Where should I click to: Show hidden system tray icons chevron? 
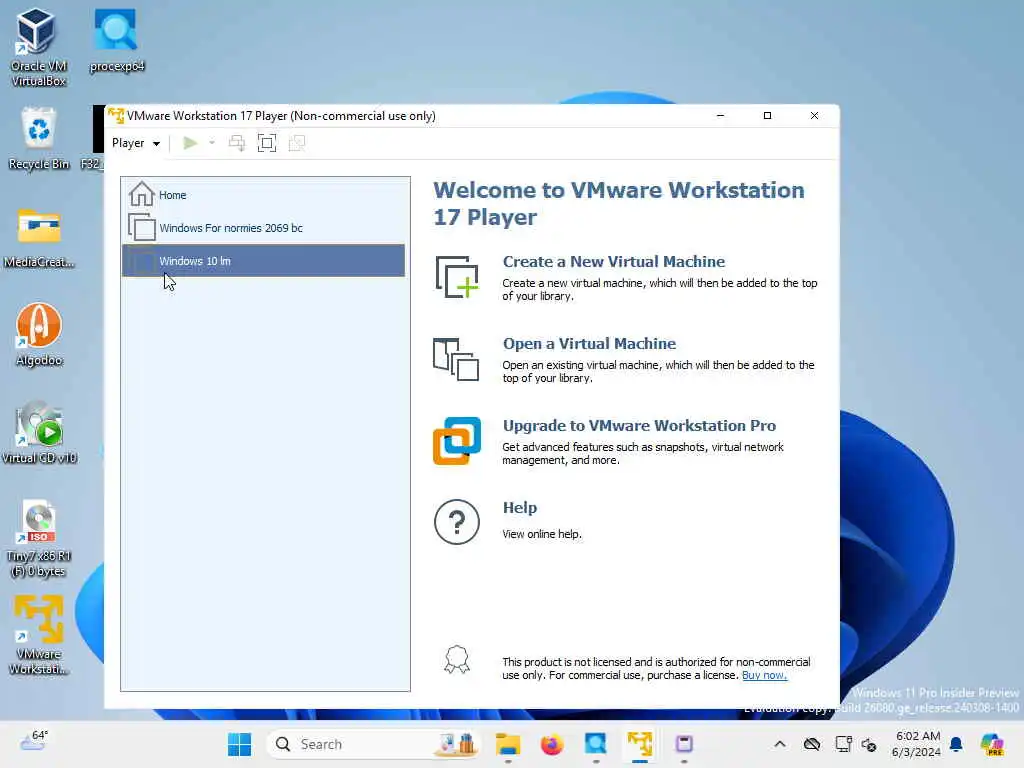pos(780,744)
